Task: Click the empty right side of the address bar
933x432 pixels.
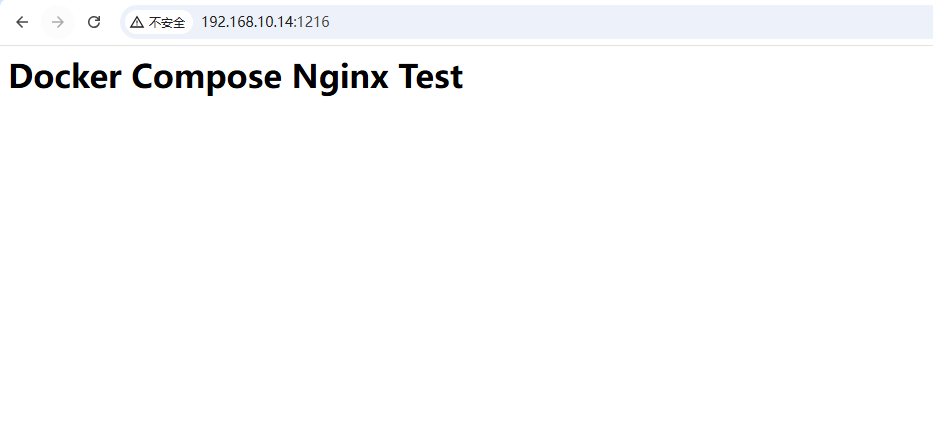Action: (631, 22)
